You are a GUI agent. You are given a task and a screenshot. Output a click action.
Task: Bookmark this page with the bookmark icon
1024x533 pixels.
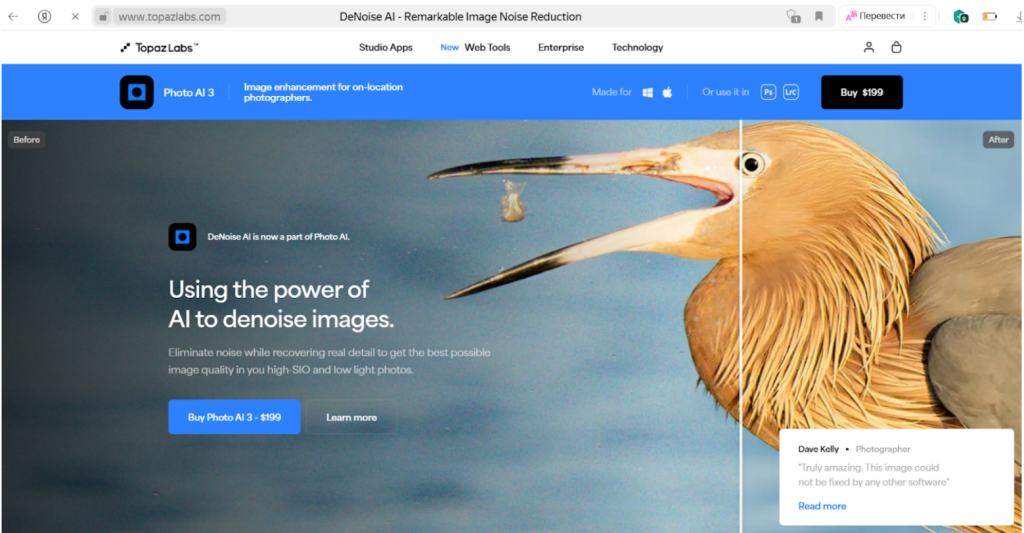click(x=819, y=16)
